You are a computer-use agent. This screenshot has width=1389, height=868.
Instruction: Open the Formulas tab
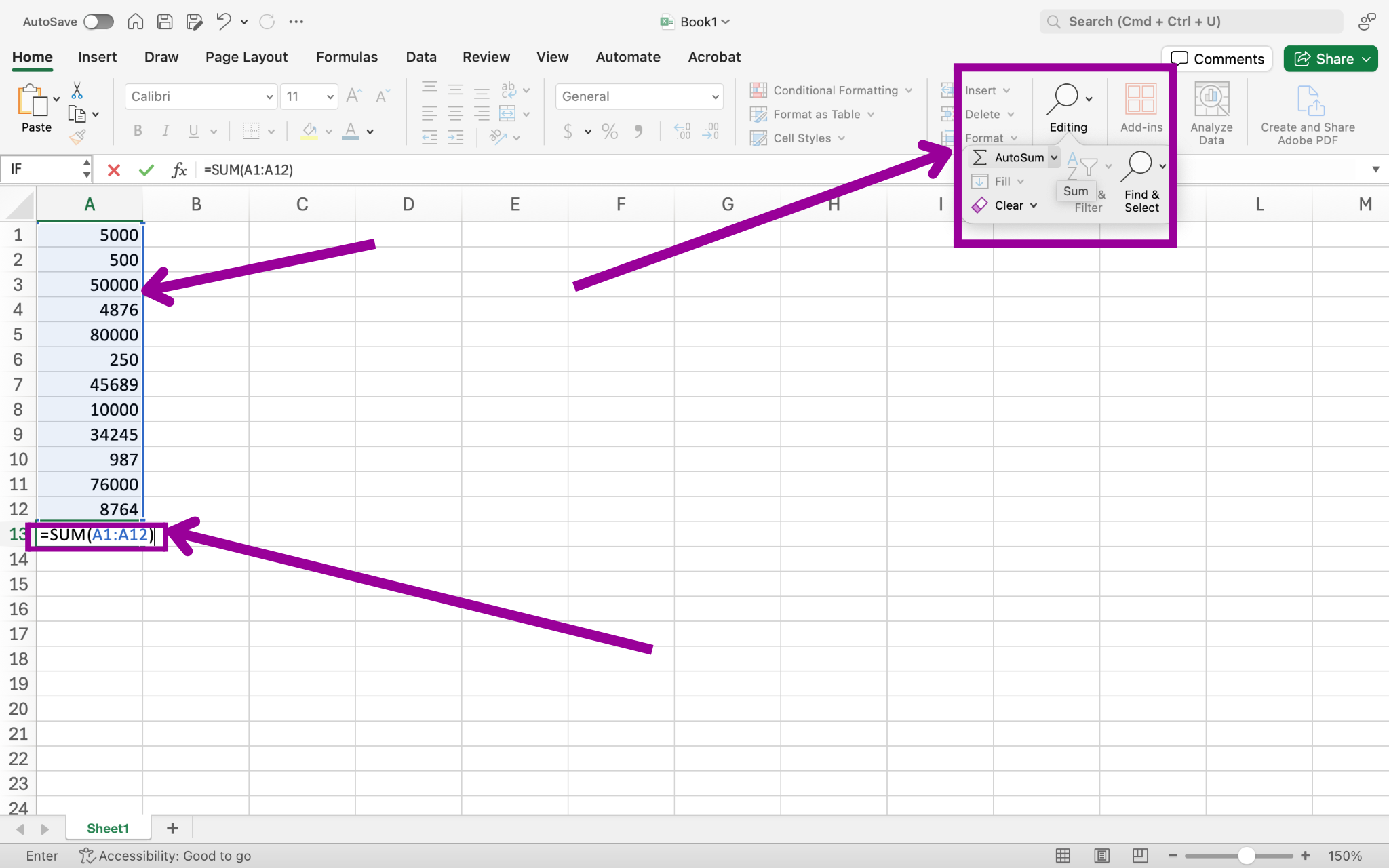coord(347,57)
